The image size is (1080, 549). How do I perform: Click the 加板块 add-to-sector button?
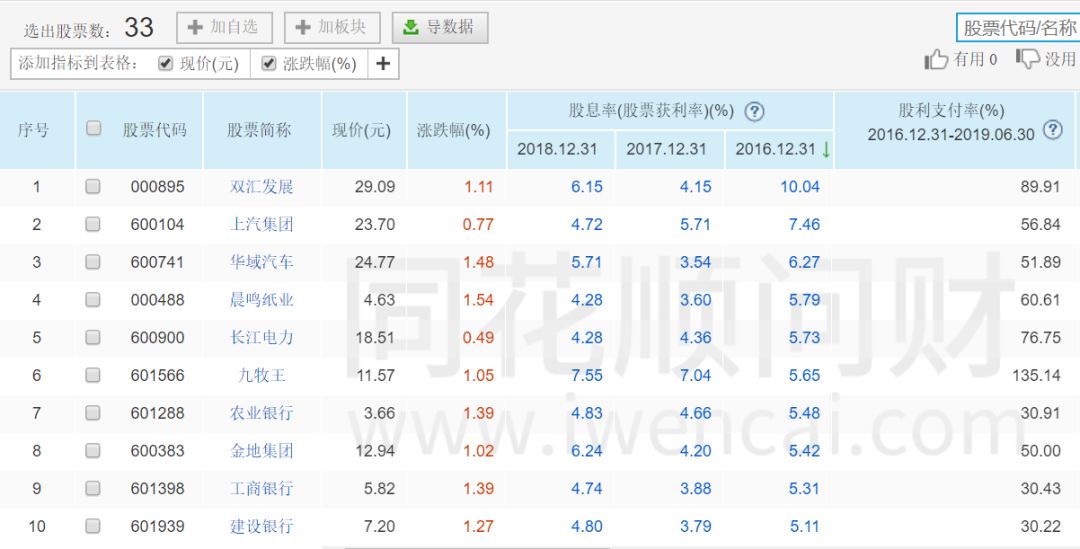(332, 28)
